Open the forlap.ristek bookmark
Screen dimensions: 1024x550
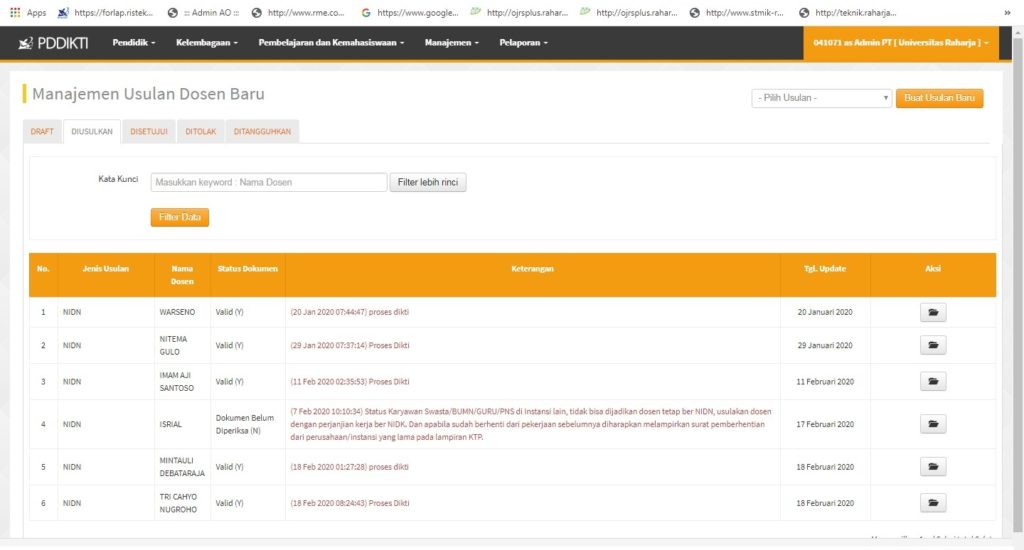(x=105, y=12)
